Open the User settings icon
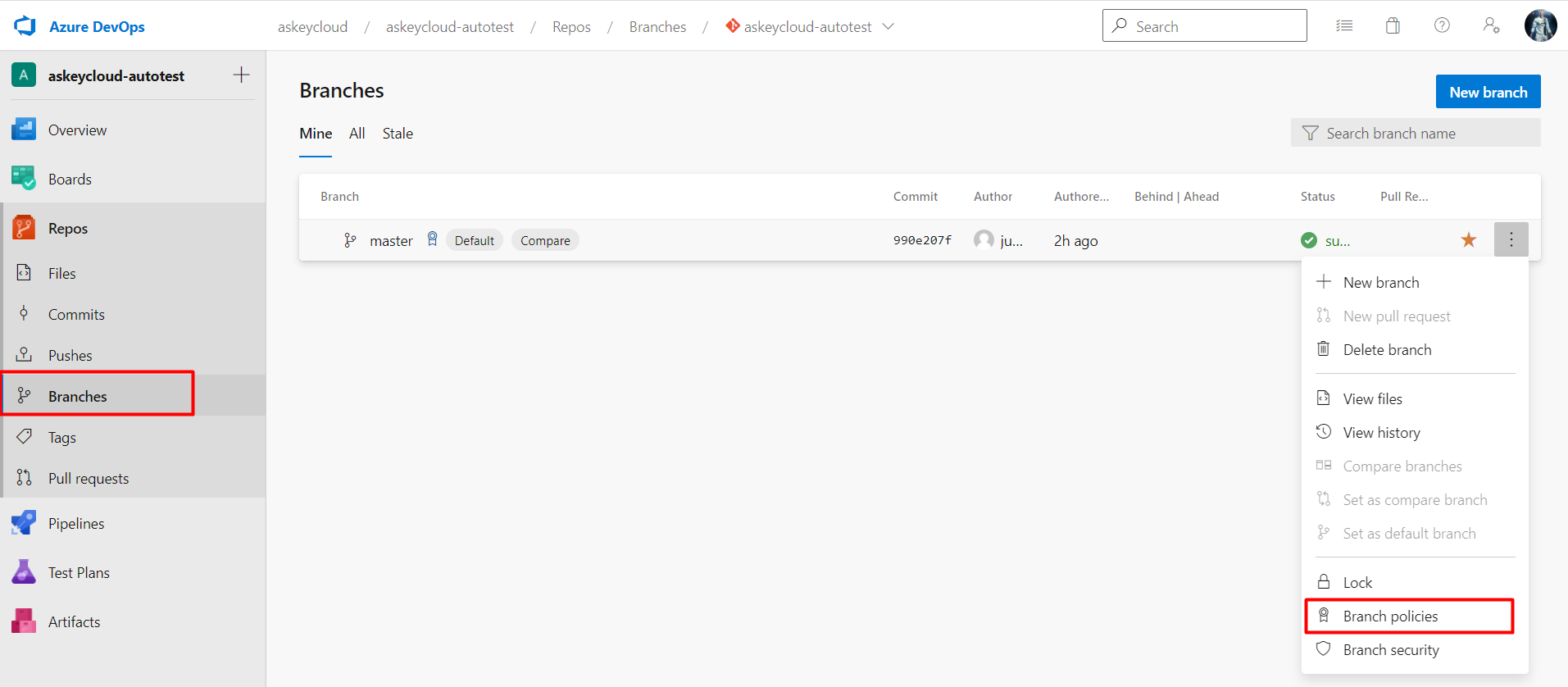This screenshot has height=687, width=1568. (1491, 25)
